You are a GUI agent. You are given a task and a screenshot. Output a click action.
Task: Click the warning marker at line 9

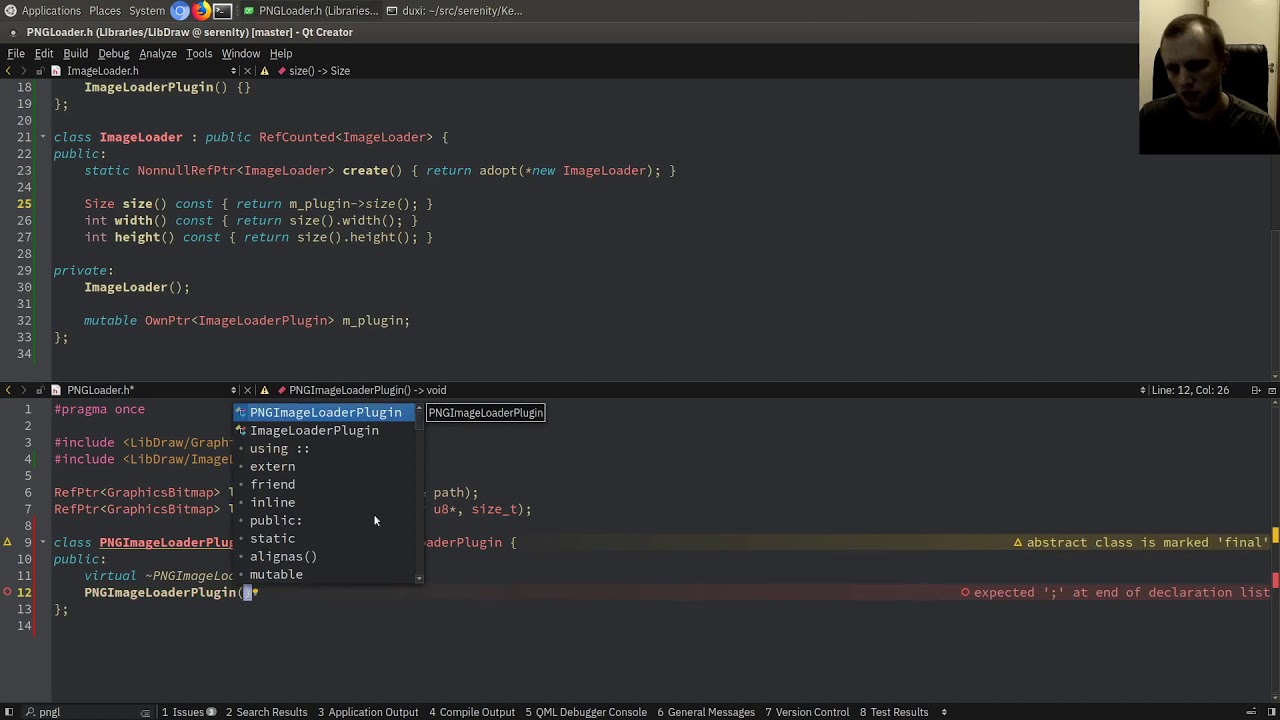coord(7,542)
